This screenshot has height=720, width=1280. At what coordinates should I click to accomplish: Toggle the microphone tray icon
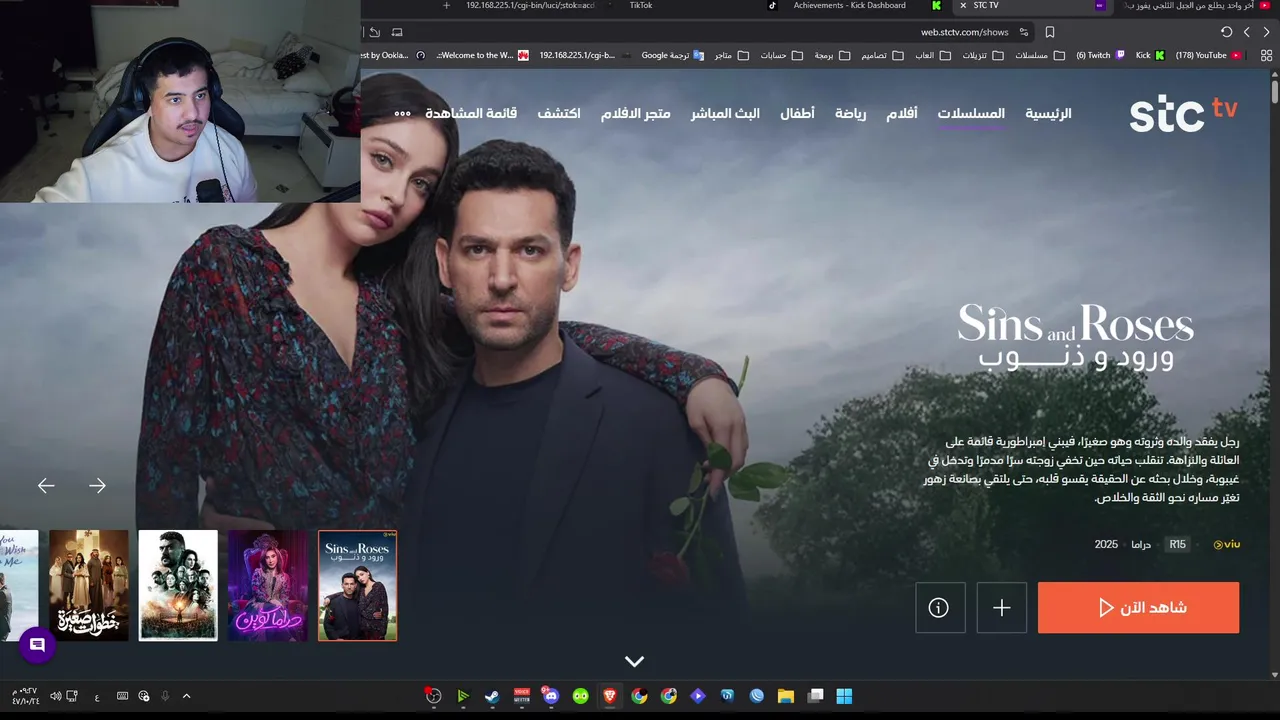click(x=165, y=696)
